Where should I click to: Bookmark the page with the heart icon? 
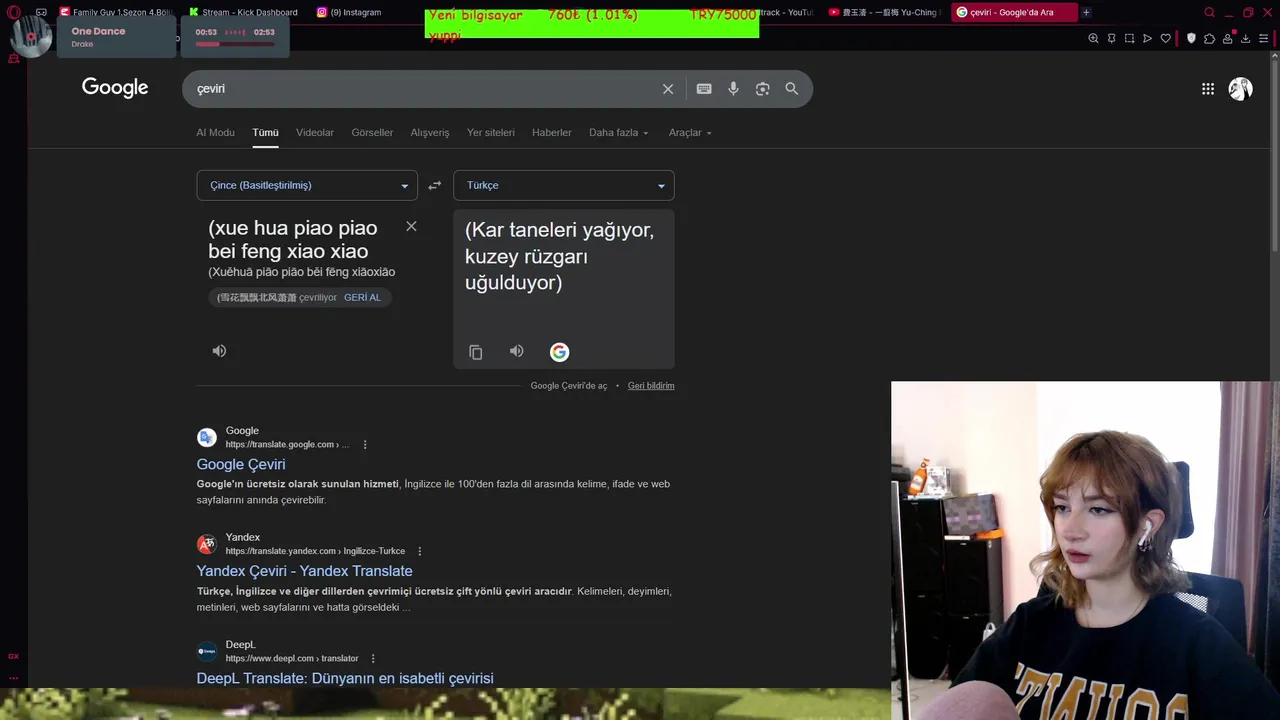pyautogui.click(x=1165, y=38)
